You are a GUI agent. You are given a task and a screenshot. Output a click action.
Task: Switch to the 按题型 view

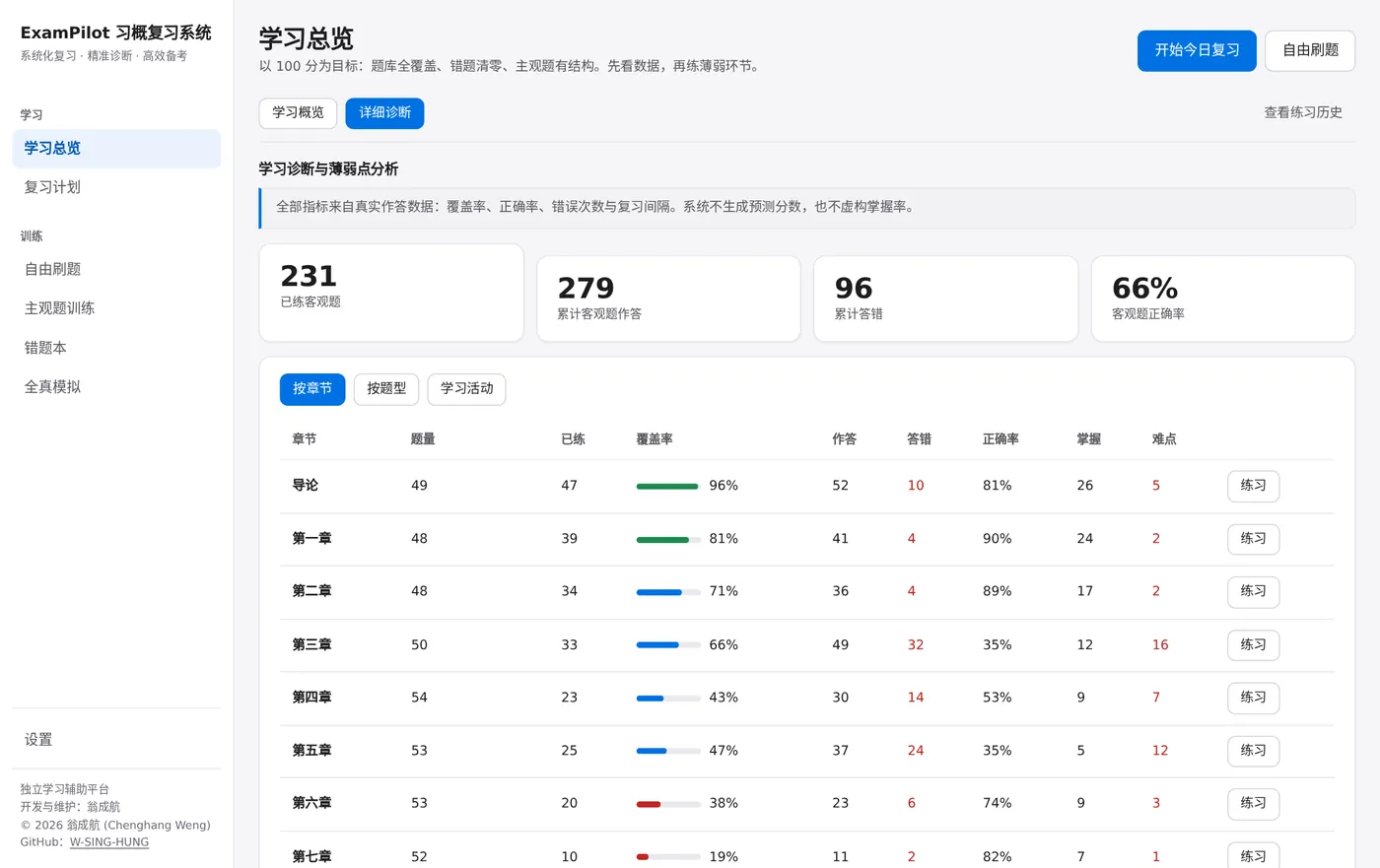[x=386, y=389]
